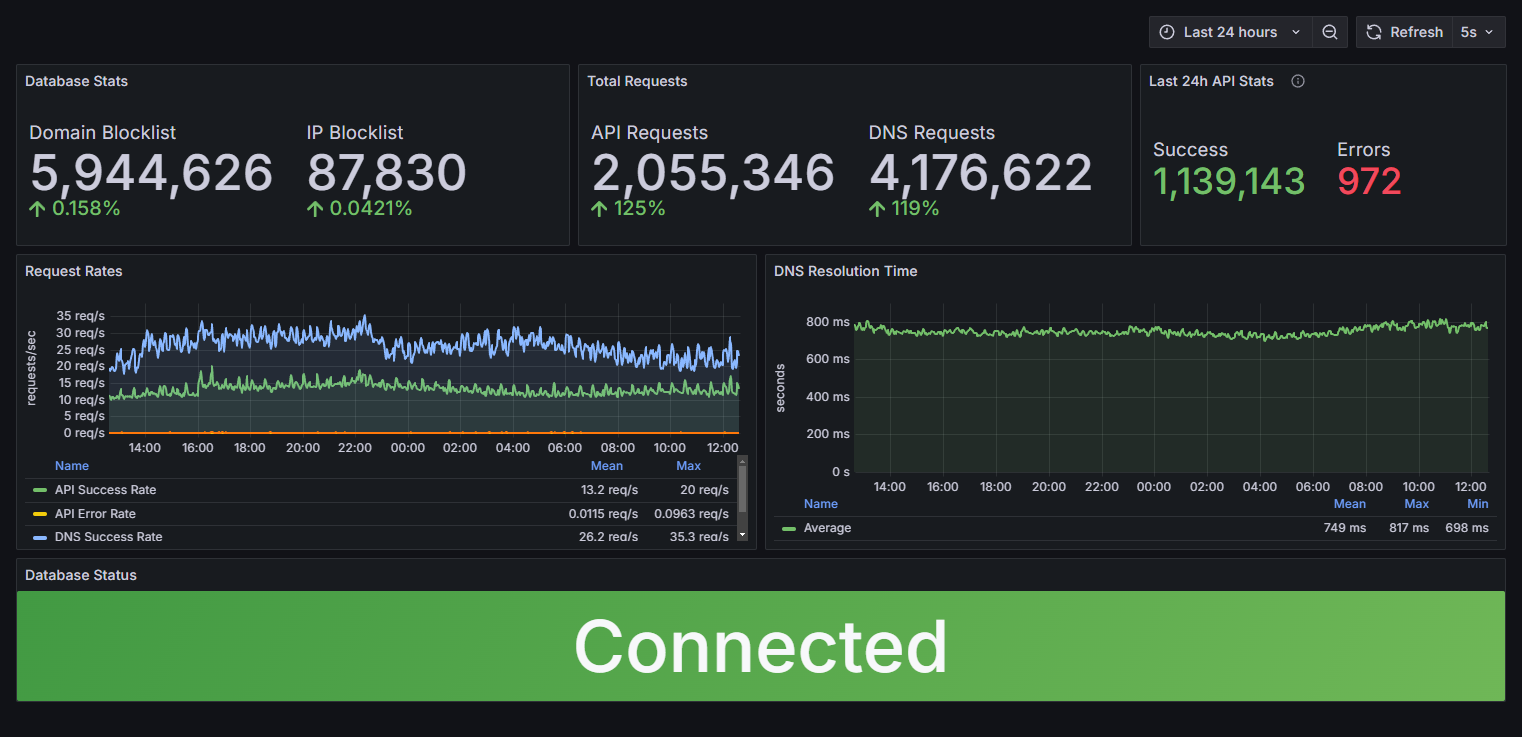Screen dimensions: 1522x737
Task: Open the Database Stats panel title
Action: pos(76,81)
